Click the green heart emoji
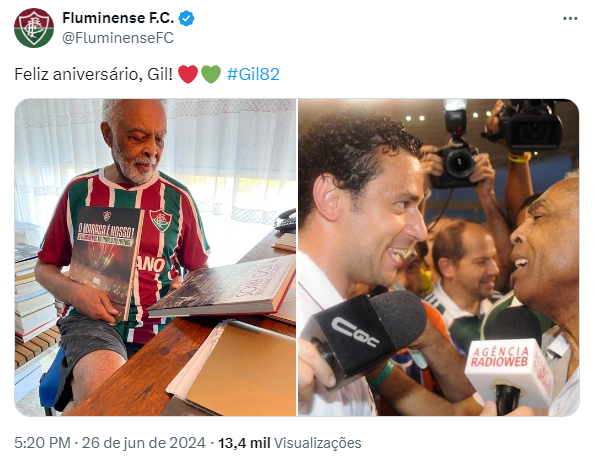Image resolution: width=594 pixels, height=462 pixels. (x=211, y=74)
